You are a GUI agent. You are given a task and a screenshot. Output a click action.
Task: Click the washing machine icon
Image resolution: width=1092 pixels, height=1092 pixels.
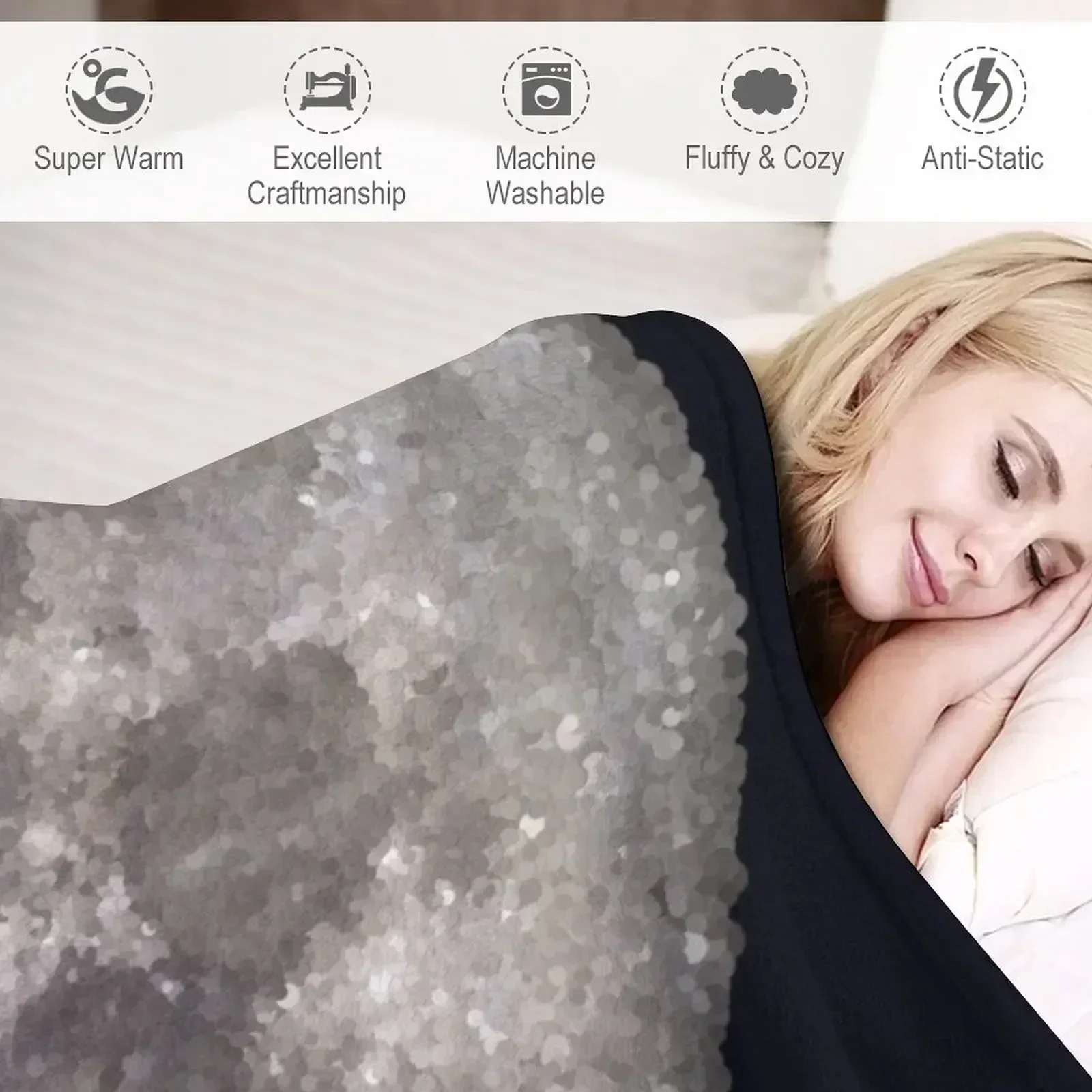coord(546,89)
